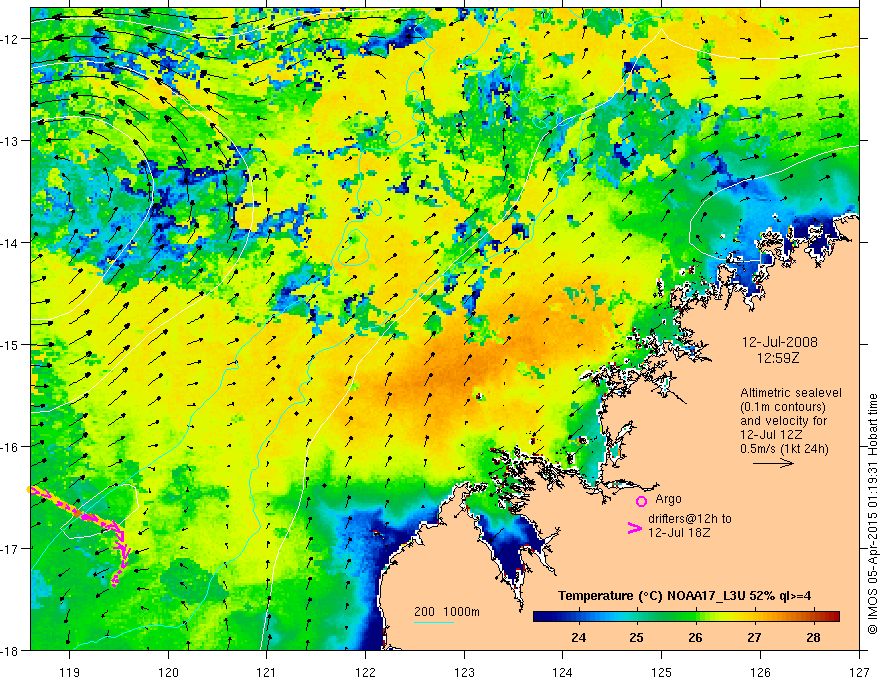Click the '0.5m/s (1kt 24h)' scale text

click(784, 449)
